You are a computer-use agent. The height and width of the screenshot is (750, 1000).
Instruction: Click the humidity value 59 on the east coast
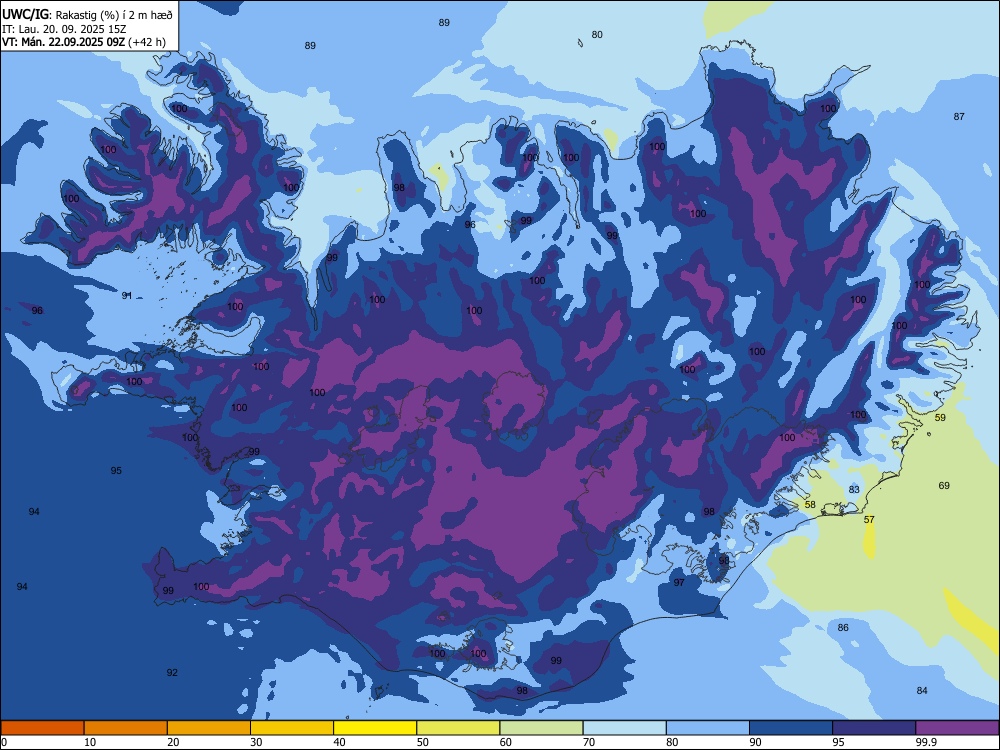point(940,418)
